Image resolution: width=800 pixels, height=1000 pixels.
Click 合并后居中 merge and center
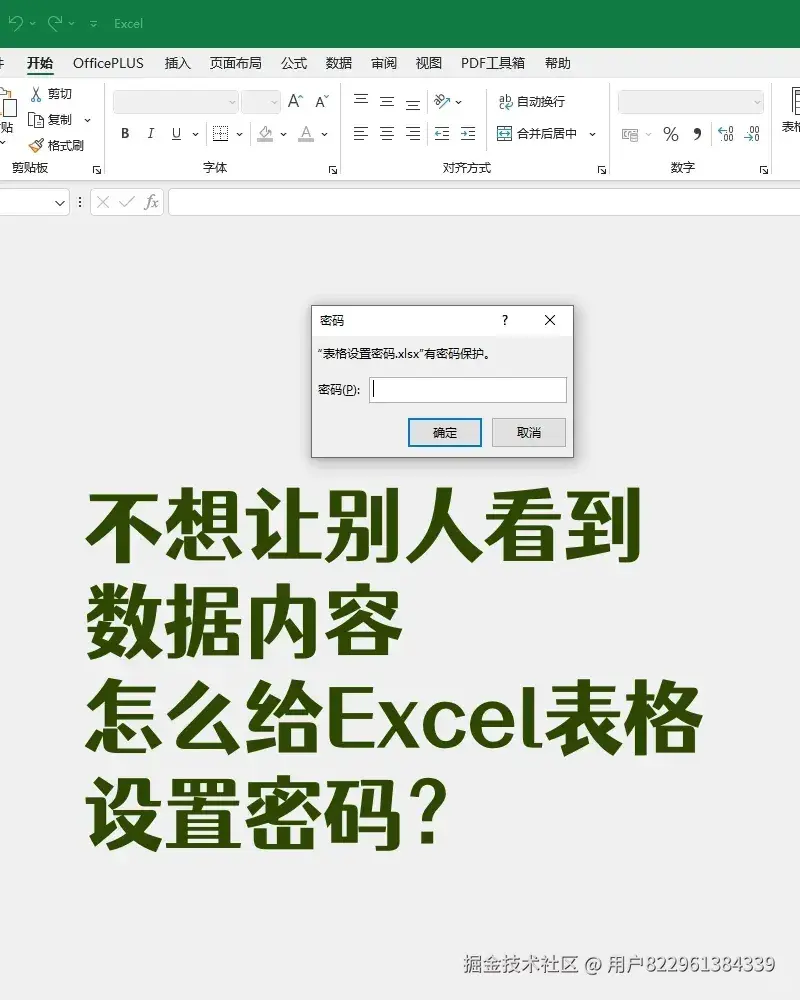point(537,133)
